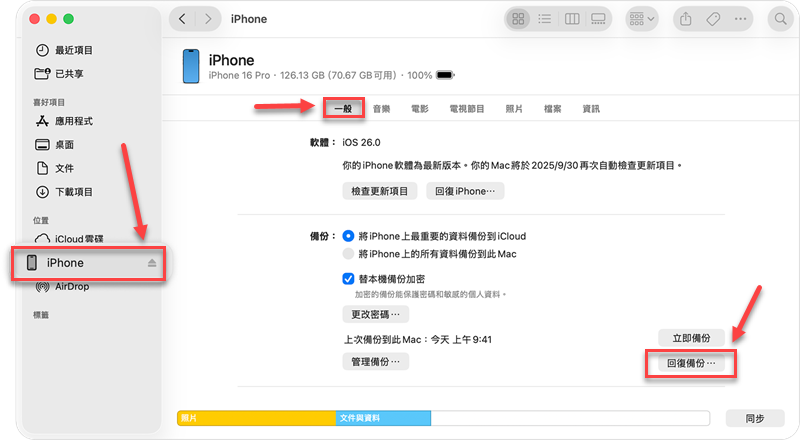Click the battery level icon

445,75
